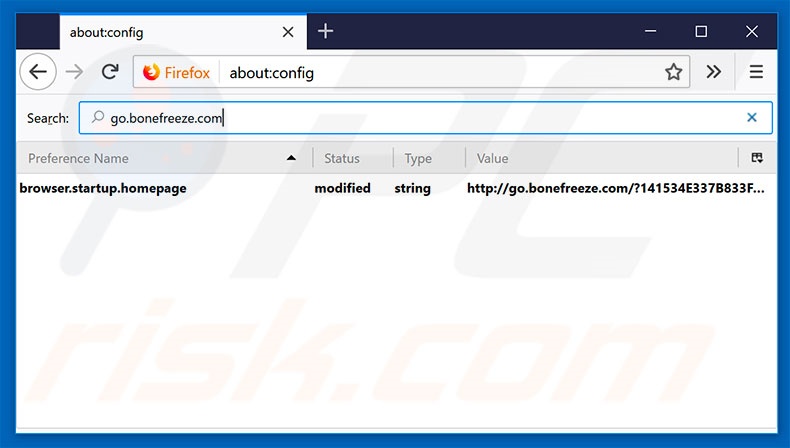The image size is (790, 448).
Task: Select the browser.startup.homepage preference row
Action: 103,188
